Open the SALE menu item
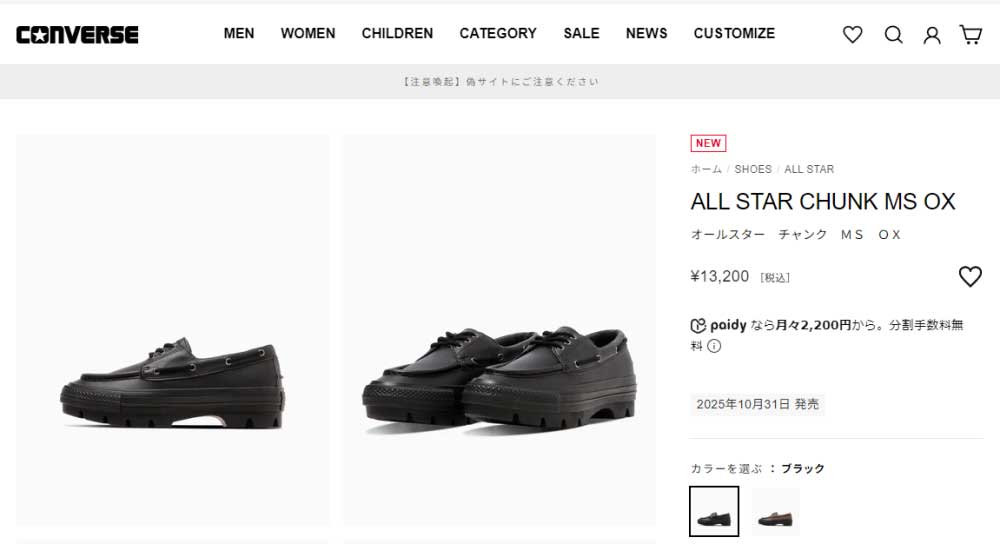 pyautogui.click(x=581, y=33)
